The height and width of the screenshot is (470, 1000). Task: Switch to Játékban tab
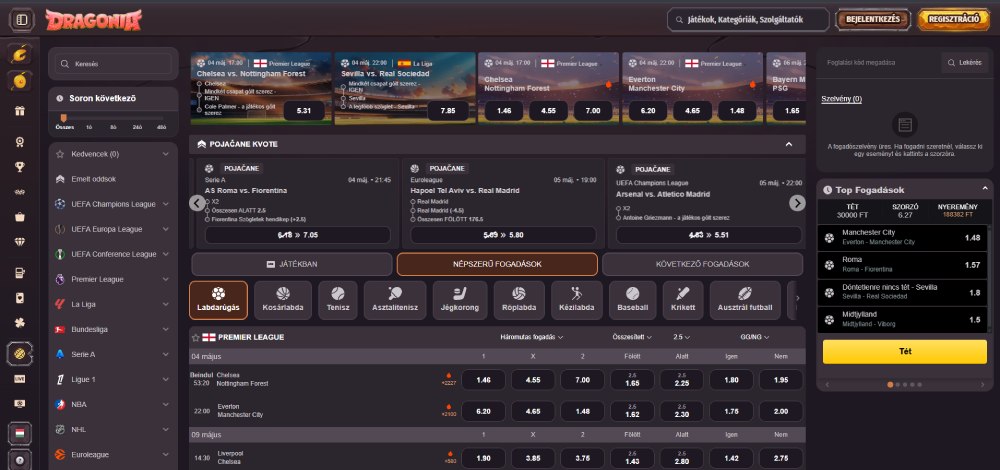[292, 264]
